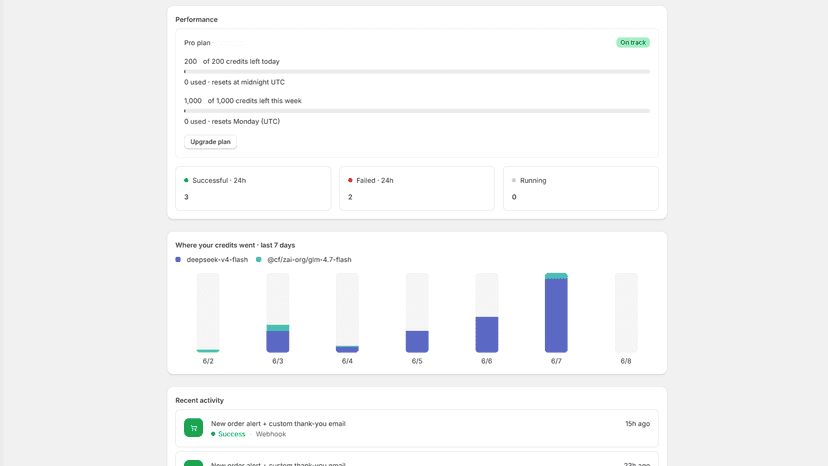
Task: Click the Performance section heading
Action: point(196,20)
